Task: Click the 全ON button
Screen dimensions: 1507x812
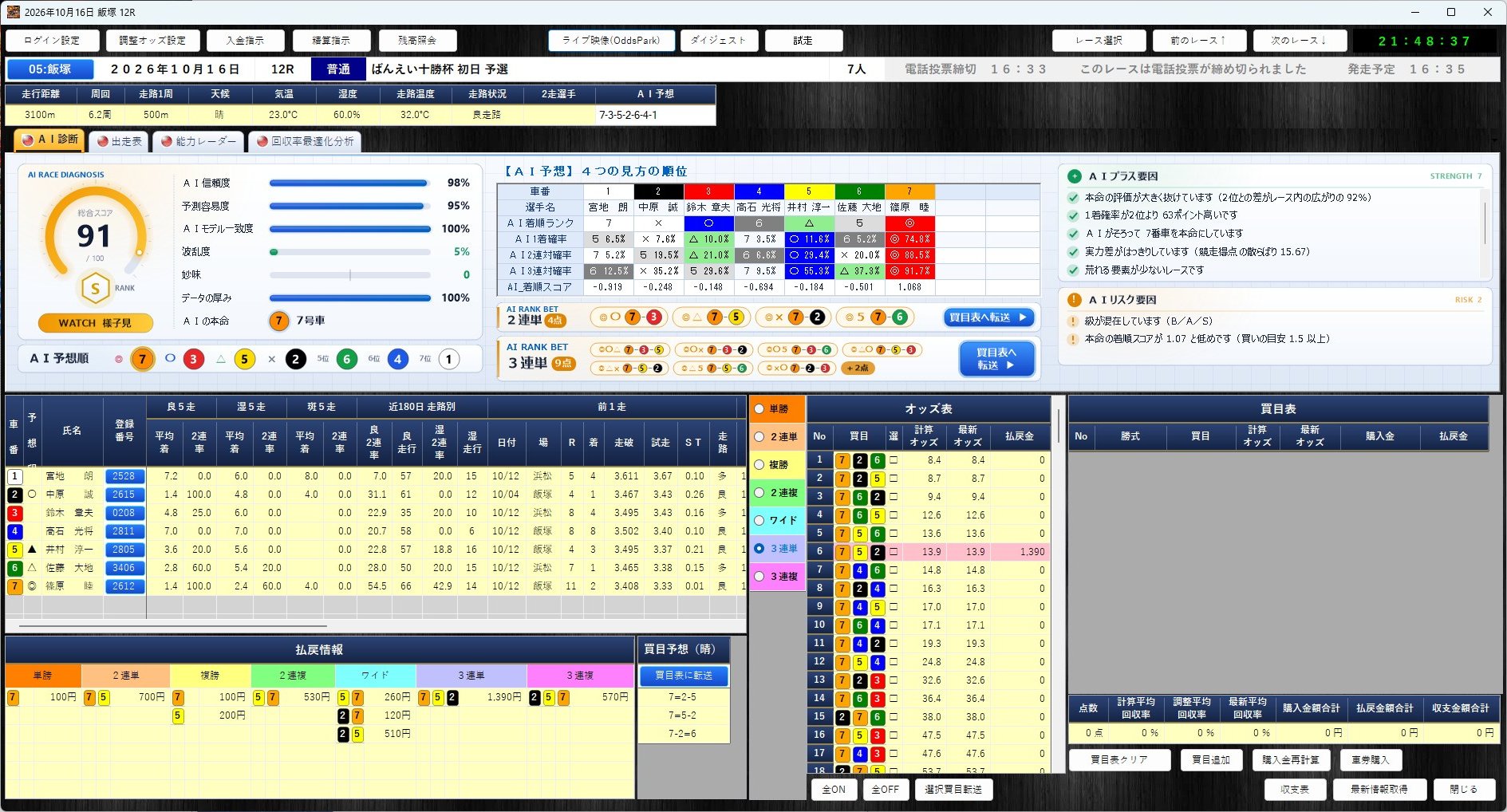Action: [x=834, y=790]
